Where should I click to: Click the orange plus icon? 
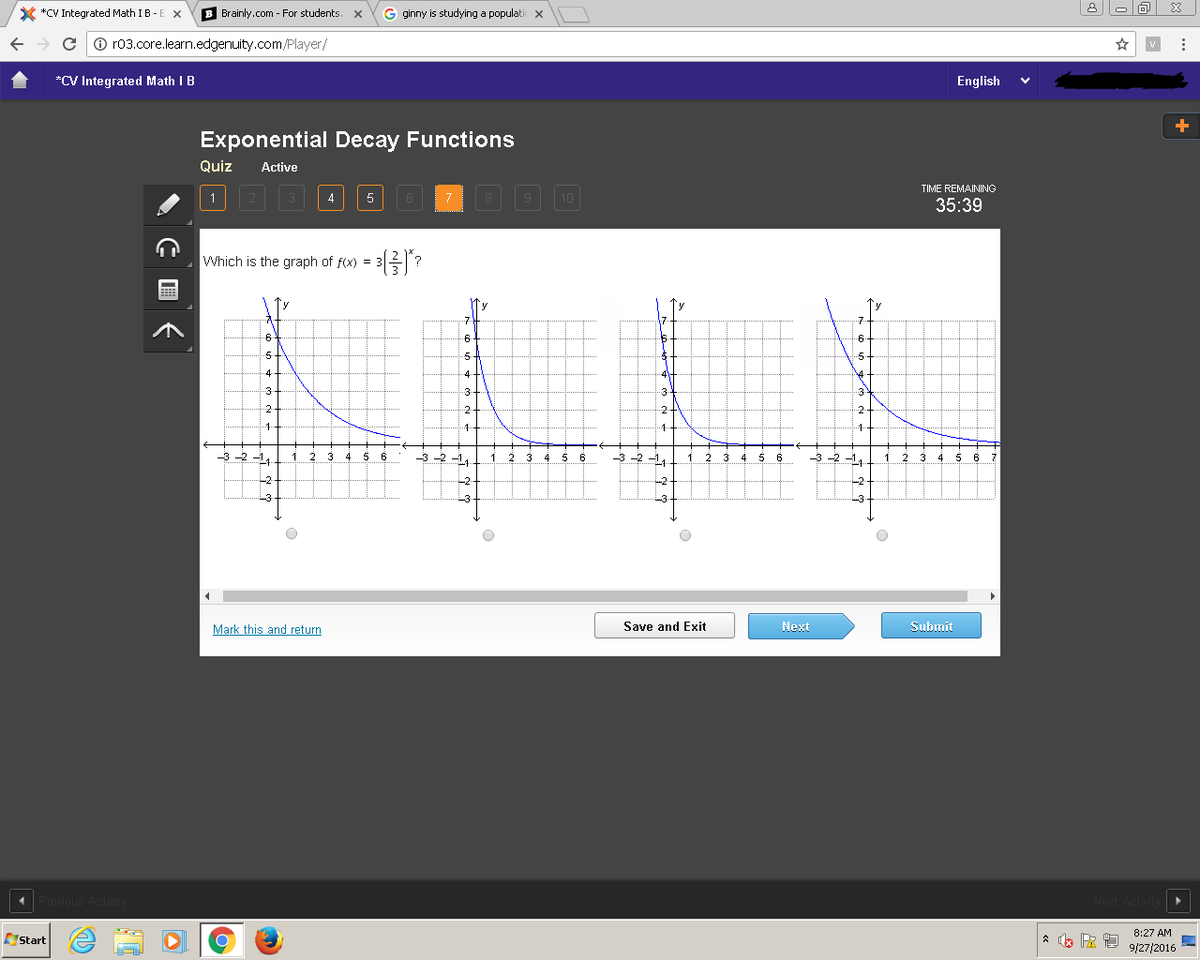tap(1181, 126)
